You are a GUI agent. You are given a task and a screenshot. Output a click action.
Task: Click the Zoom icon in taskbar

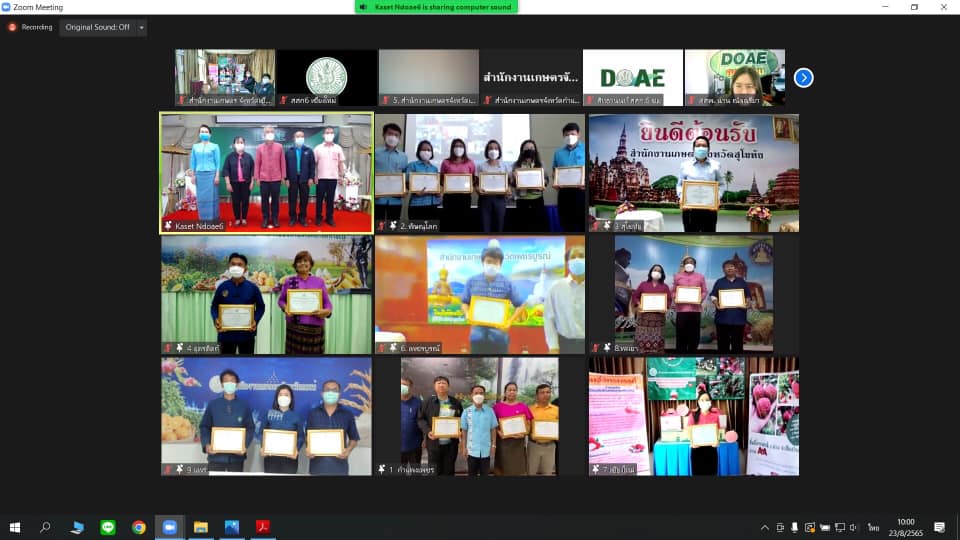(x=170, y=527)
